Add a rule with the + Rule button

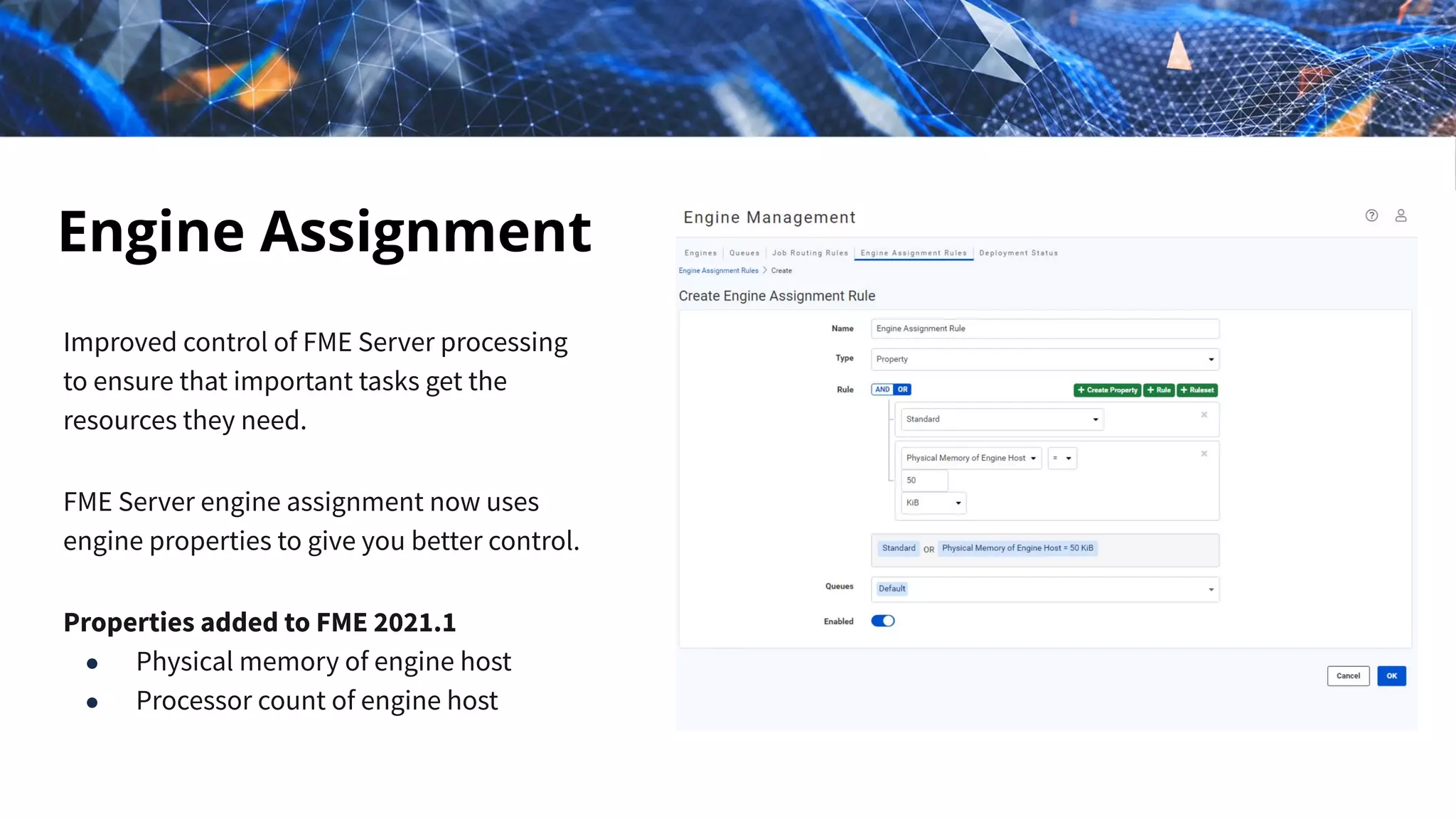pos(1159,390)
